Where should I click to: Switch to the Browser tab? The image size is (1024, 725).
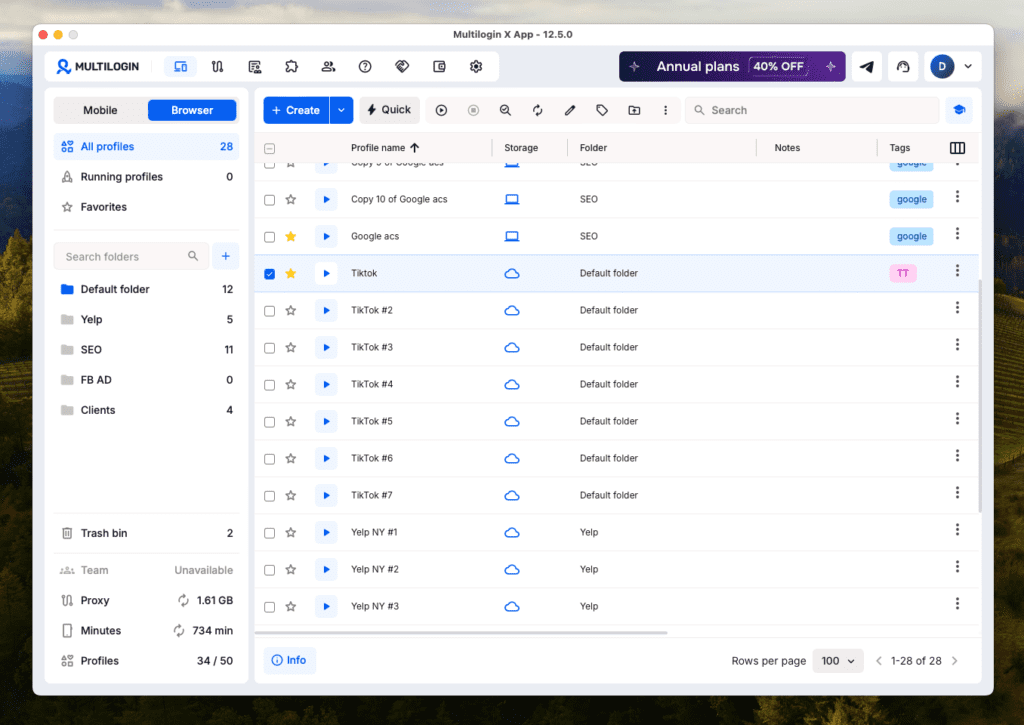tap(192, 110)
